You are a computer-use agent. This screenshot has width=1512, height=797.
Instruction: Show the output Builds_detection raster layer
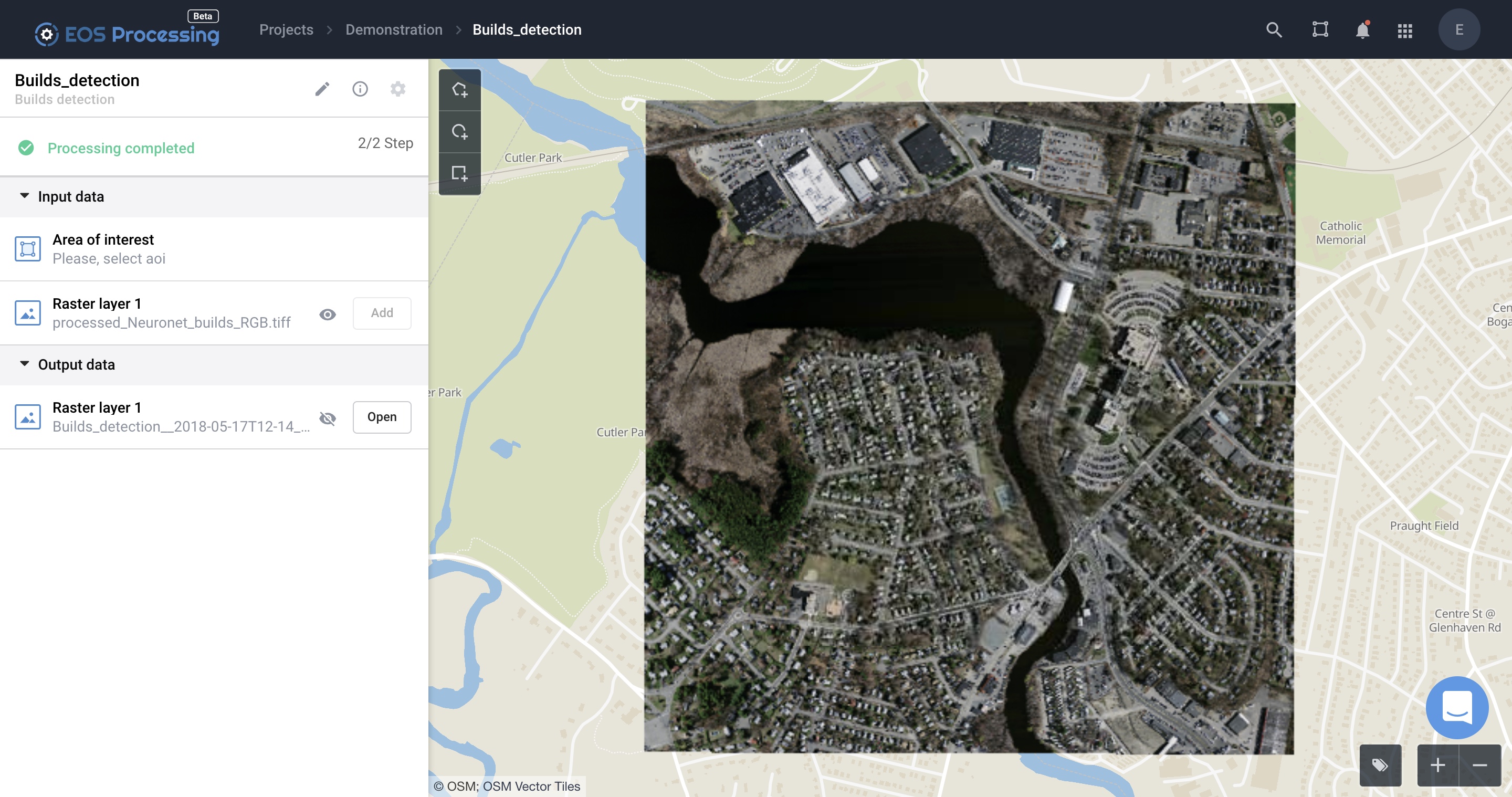click(328, 418)
